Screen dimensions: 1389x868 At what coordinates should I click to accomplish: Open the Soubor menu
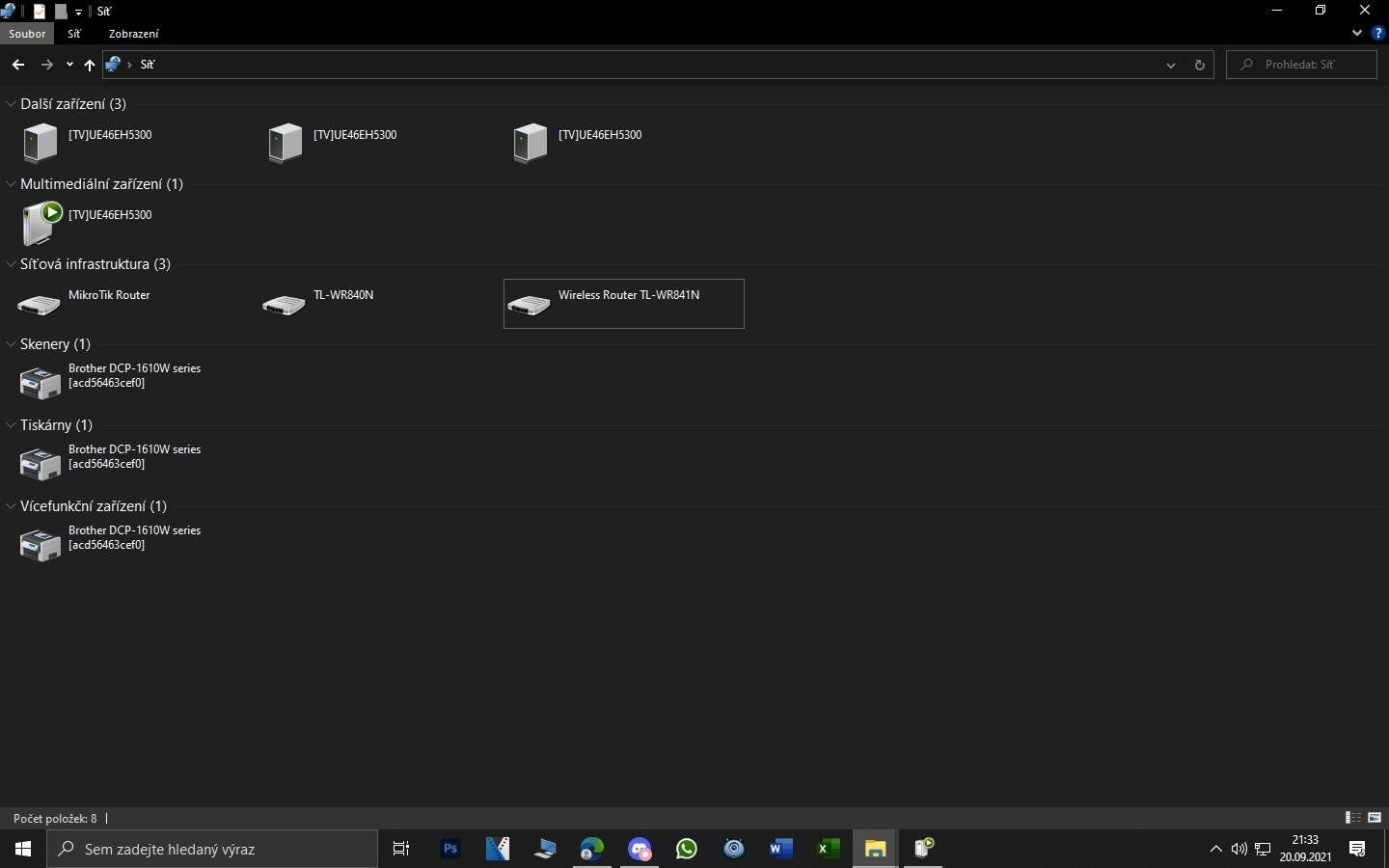27,33
